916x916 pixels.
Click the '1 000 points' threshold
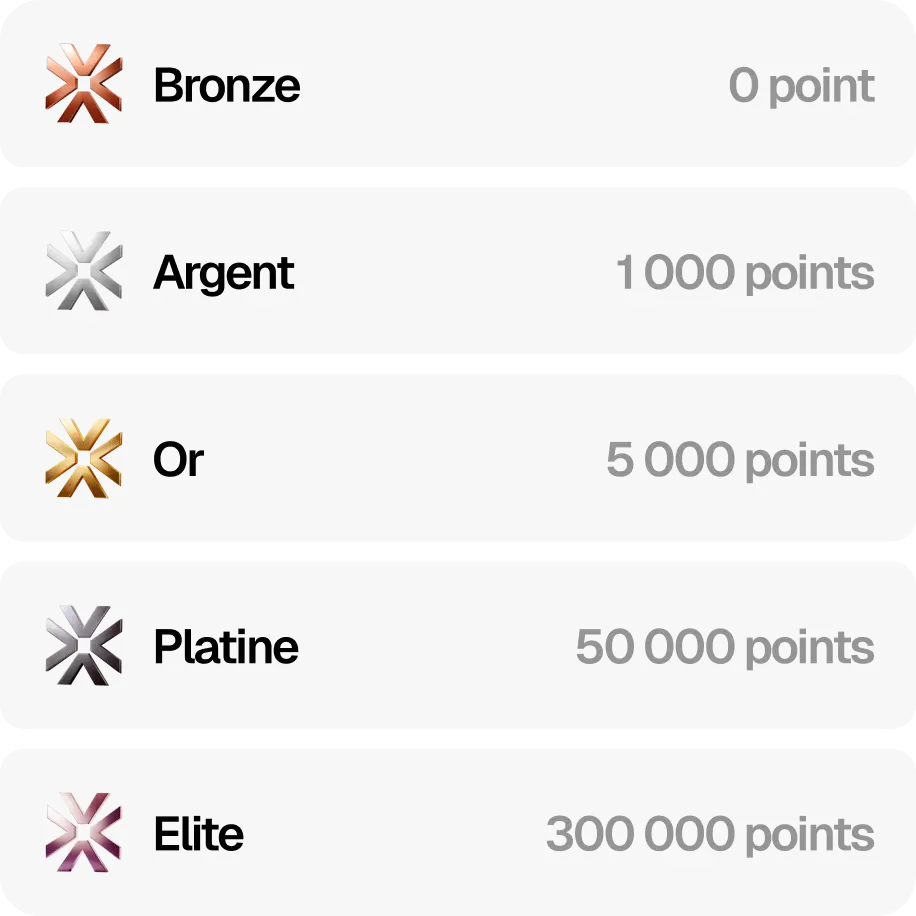pyautogui.click(x=745, y=273)
